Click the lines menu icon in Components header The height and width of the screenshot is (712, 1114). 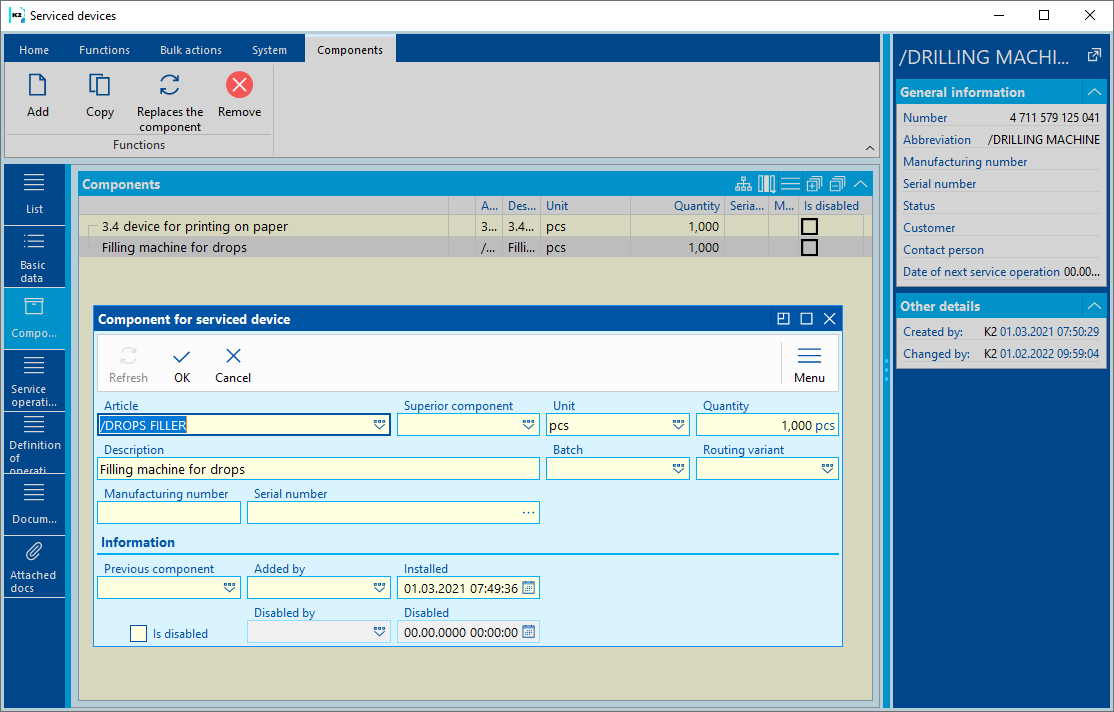(x=790, y=184)
